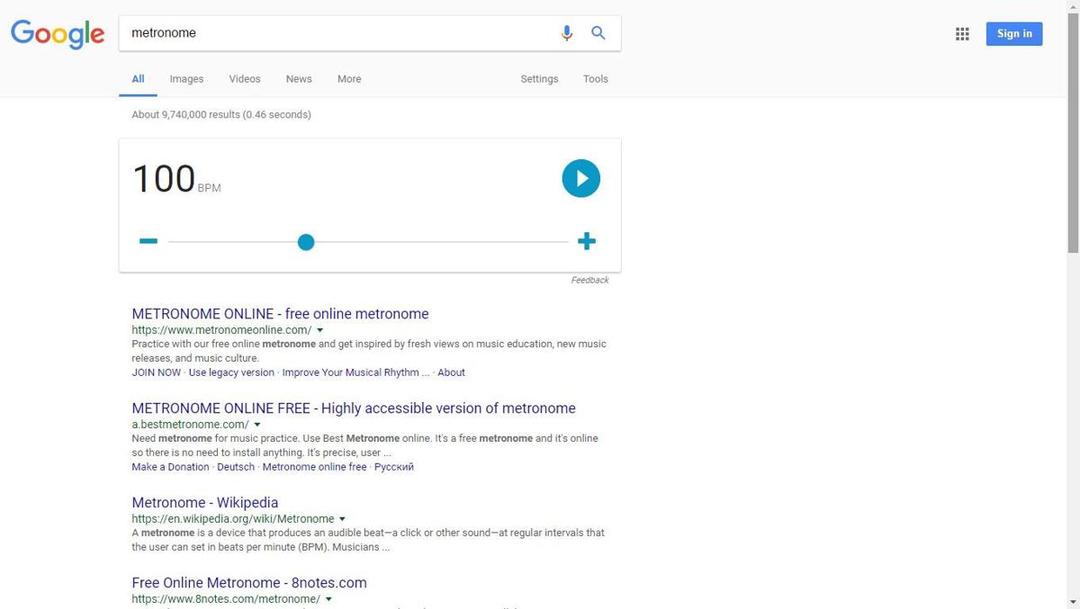Open the Google apps grid
Screen dimensions: 1080x609
click(962, 34)
